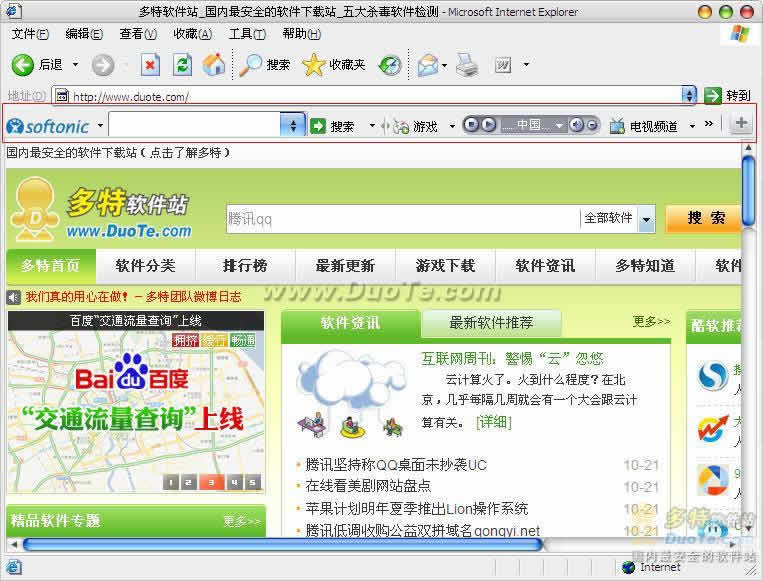
Task: Expand the Softonic search box dropdown
Action: 292,126
